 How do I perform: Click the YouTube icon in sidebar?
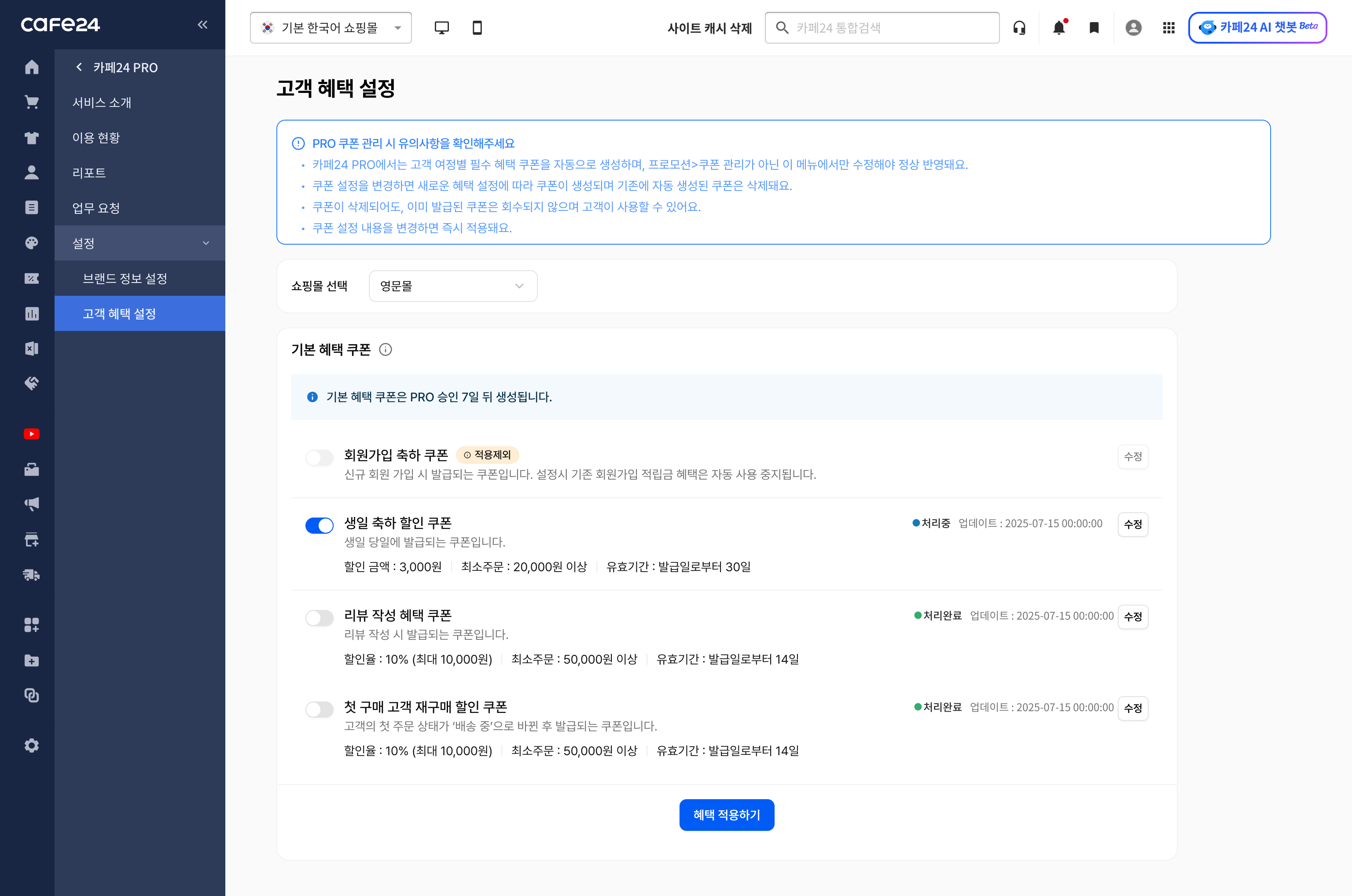31,434
